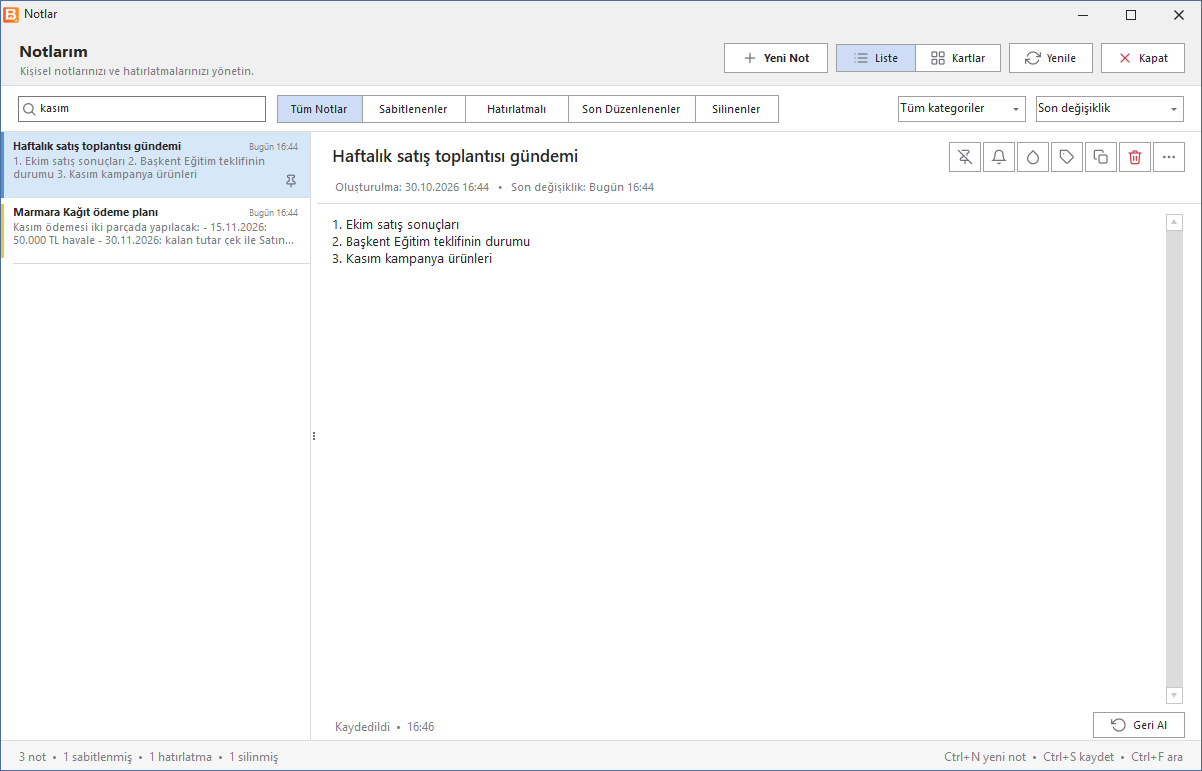1202x771 pixels.
Task: Open more options three-dots menu
Action: [x=1169, y=157]
